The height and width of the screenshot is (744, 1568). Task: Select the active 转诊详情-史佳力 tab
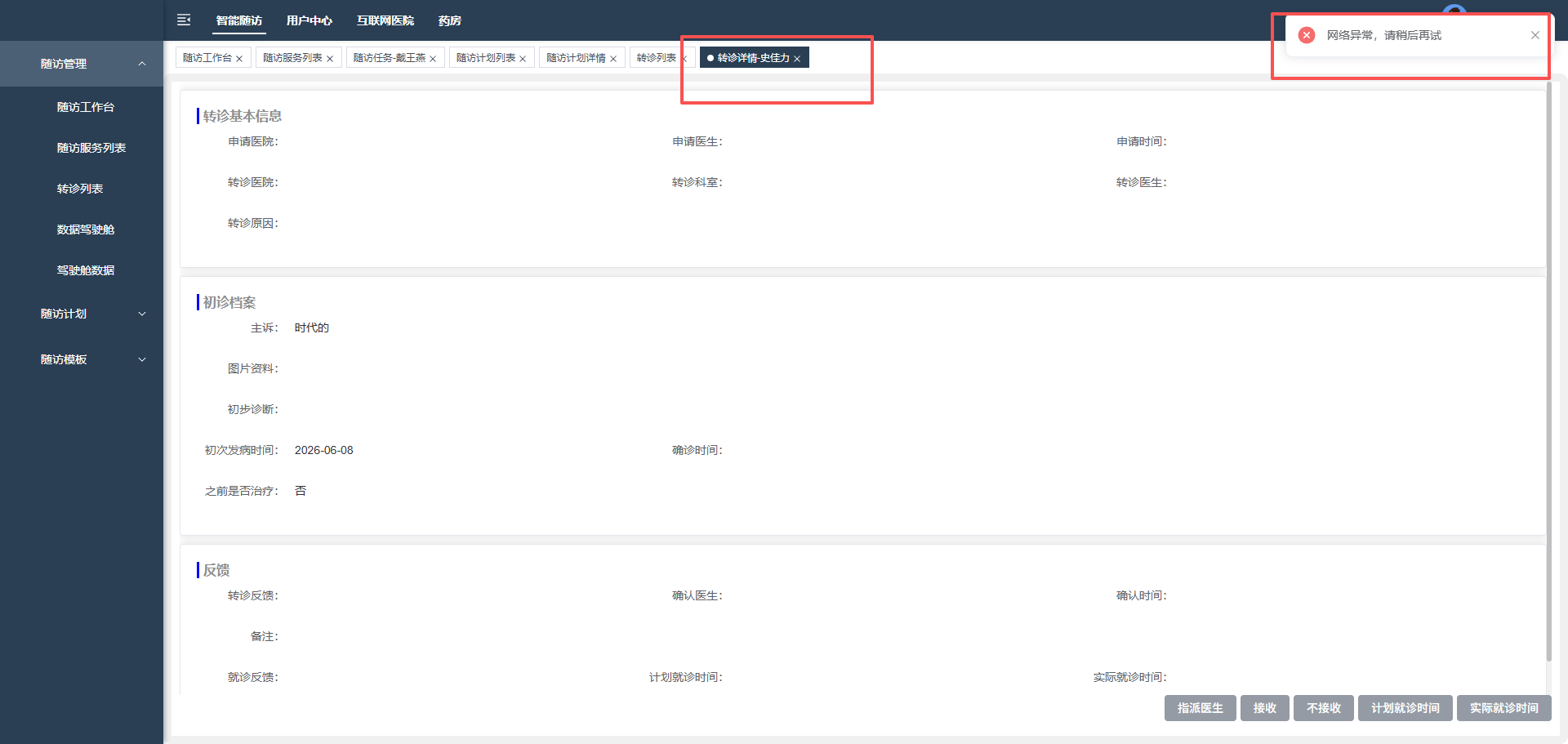point(753,58)
